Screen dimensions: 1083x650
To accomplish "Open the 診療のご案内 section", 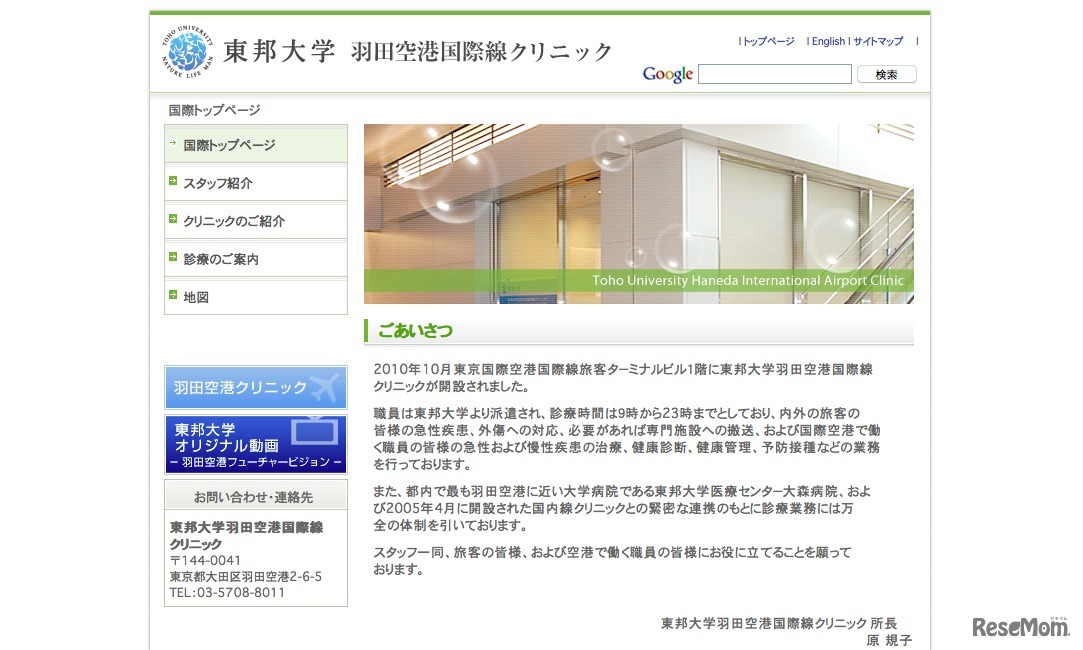I will tap(218, 258).
